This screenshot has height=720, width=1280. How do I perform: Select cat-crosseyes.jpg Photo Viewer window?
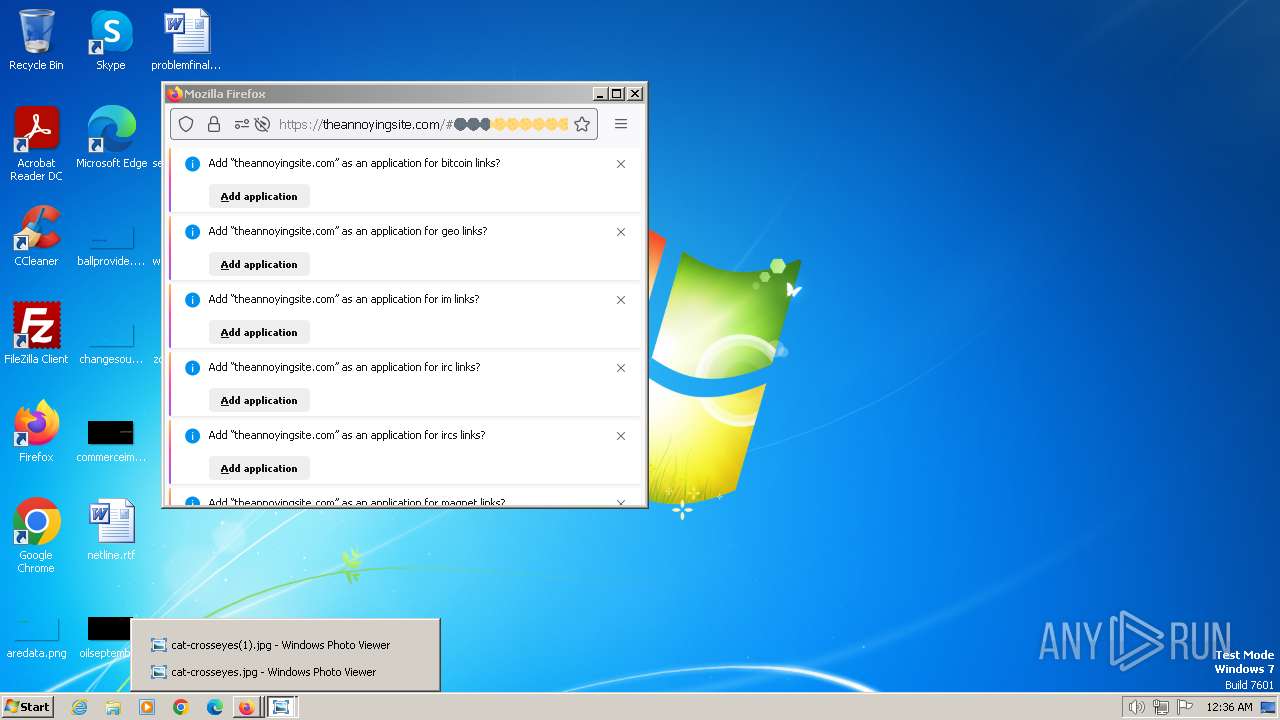coord(285,672)
